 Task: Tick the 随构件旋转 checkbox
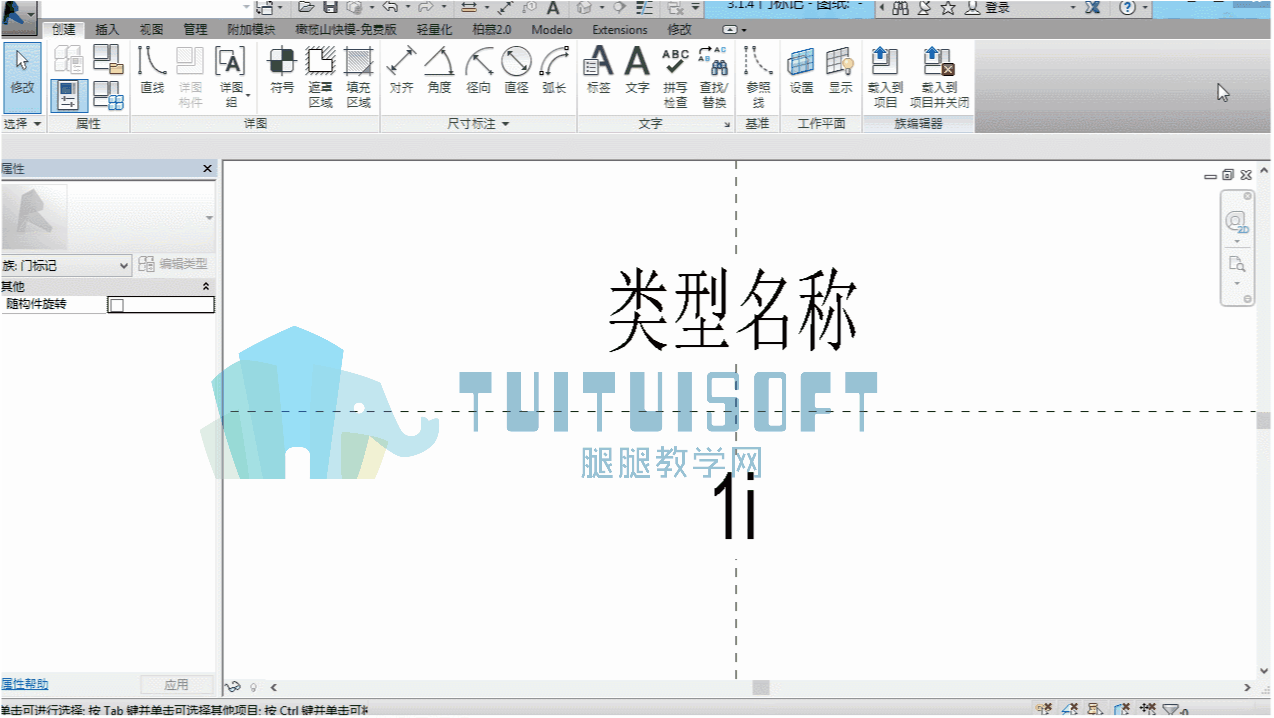[x=116, y=305]
